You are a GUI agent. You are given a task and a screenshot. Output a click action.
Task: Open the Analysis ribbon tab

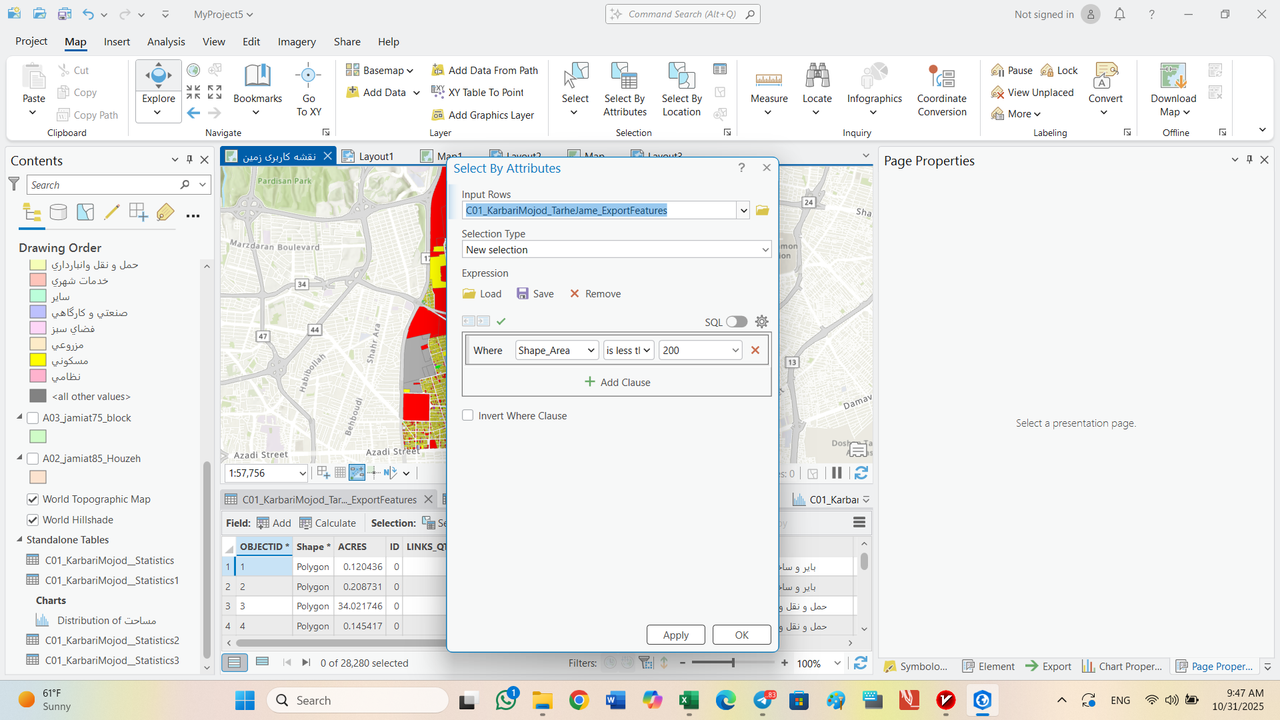(x=166, y=42)
